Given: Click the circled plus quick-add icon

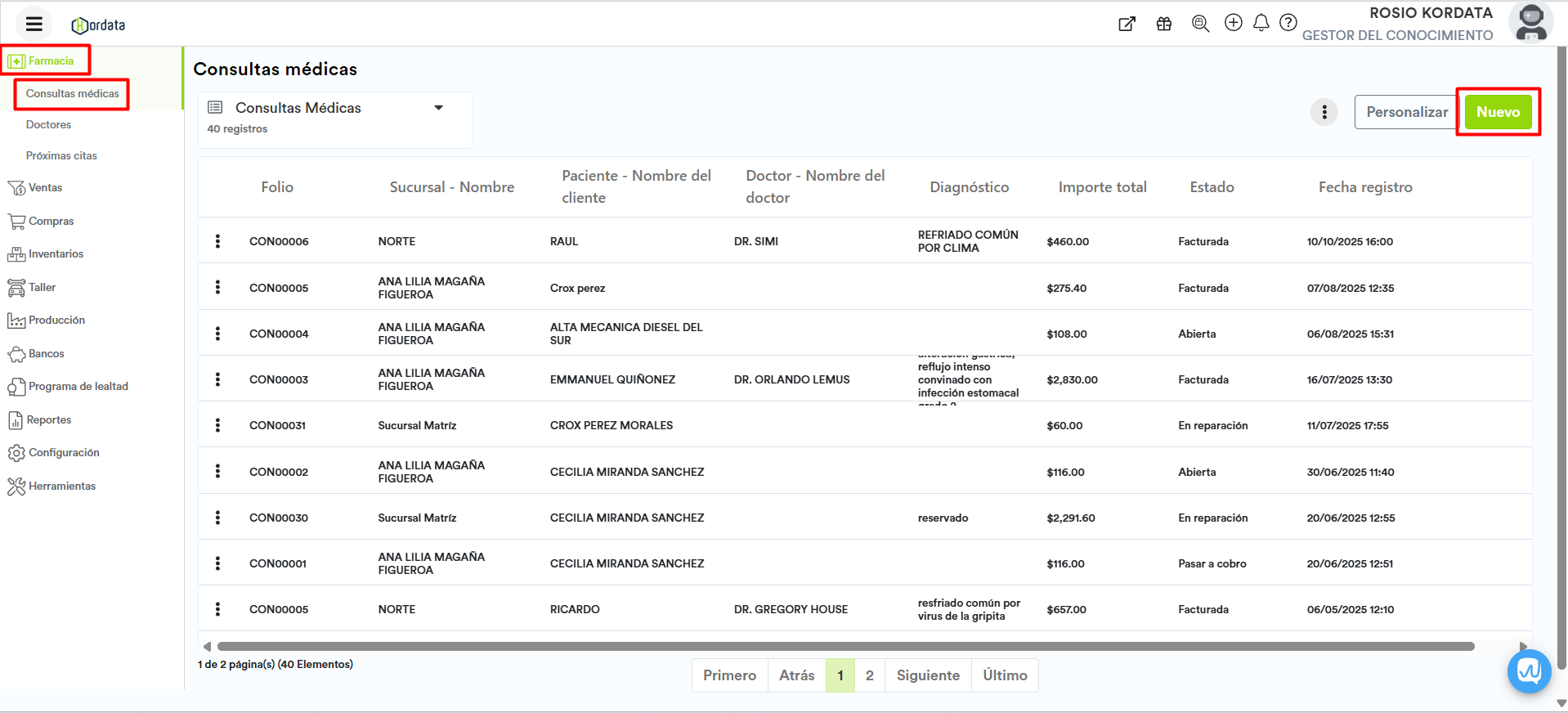Looking at the screenshot, I should [1233, 23].
